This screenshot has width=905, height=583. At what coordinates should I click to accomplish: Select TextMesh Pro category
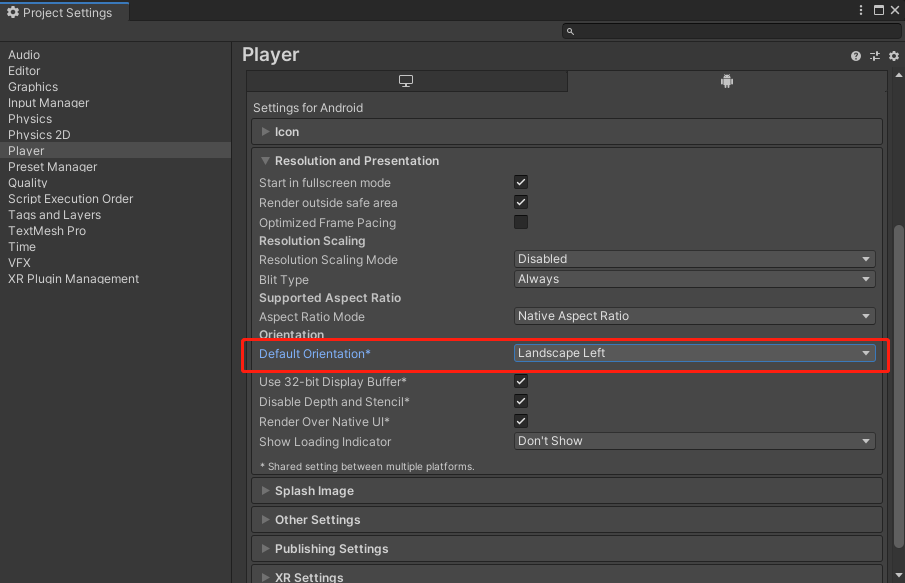(115, 231)
